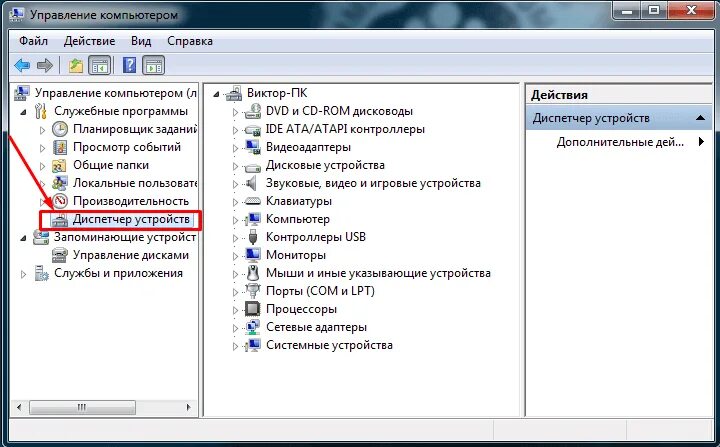Select the Процессоры device category label
This screenshot has width=720, height=447.
pyautogui.click(x=301, y=309)
